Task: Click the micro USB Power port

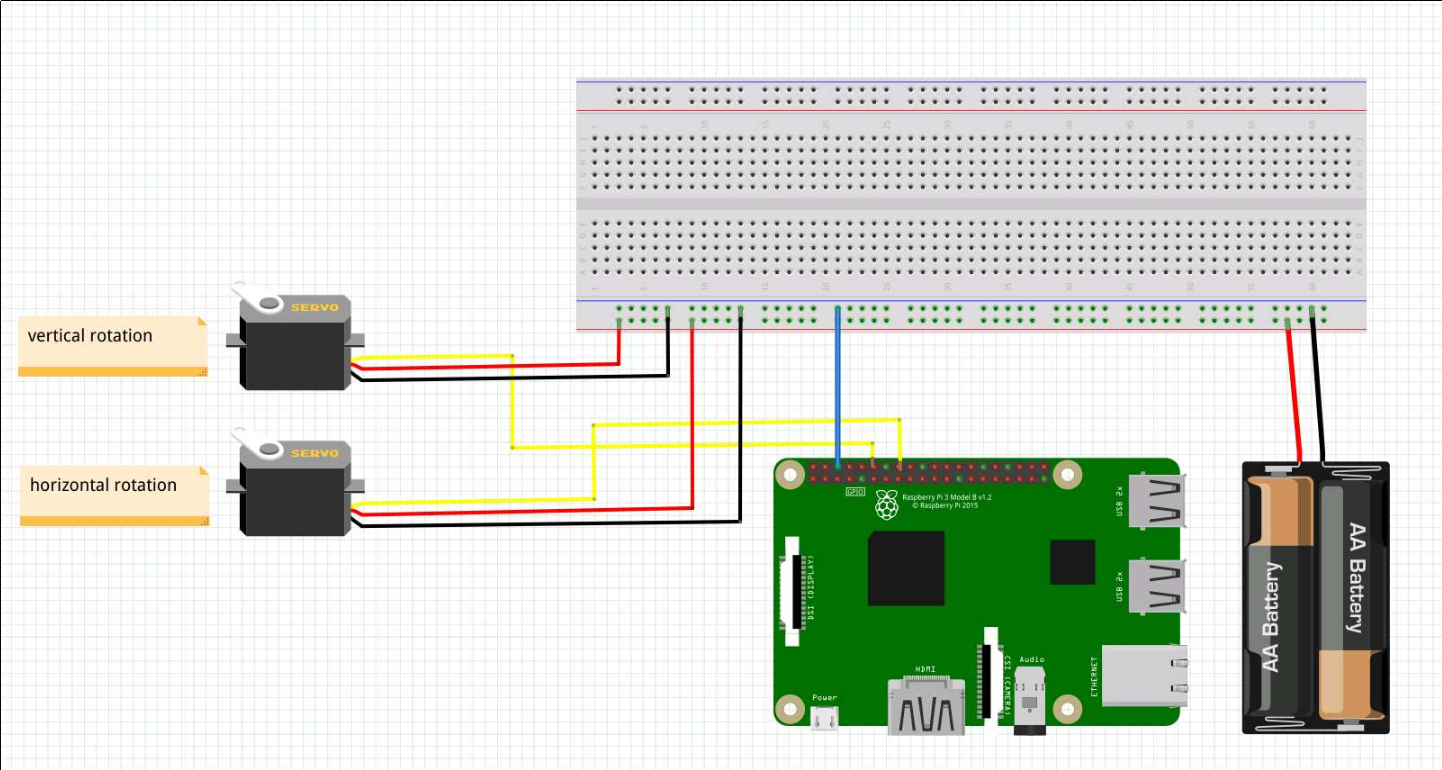Action: (825, 717)
